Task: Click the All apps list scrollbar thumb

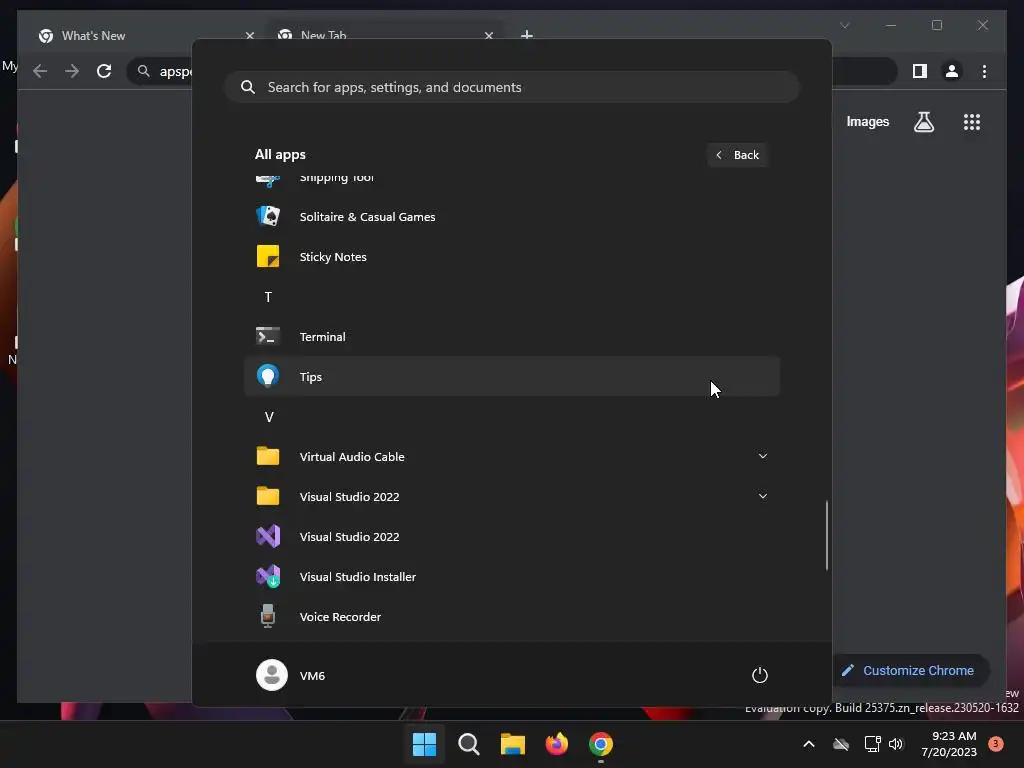Action: [x=827, y=536]
